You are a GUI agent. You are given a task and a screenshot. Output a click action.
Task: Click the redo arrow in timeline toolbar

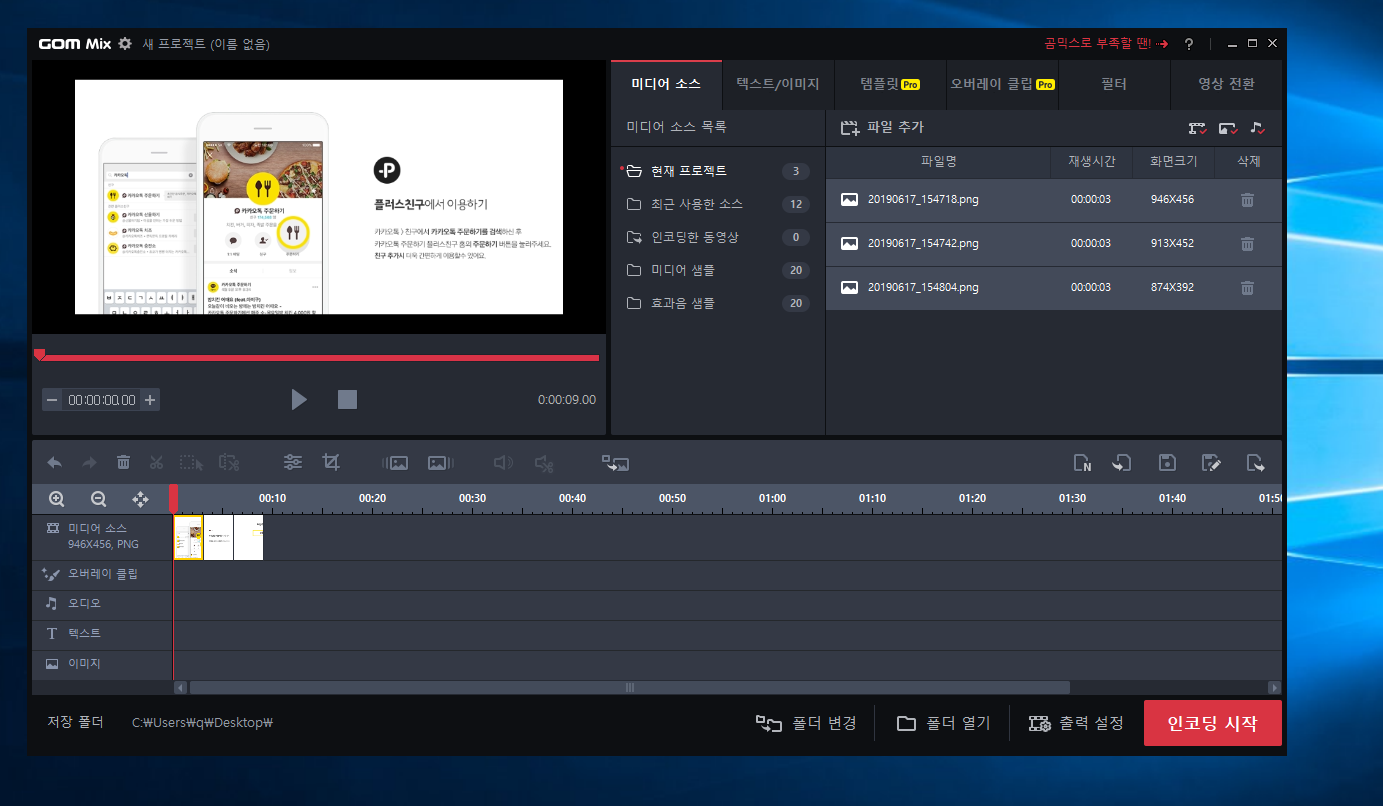tap(89, 463)
